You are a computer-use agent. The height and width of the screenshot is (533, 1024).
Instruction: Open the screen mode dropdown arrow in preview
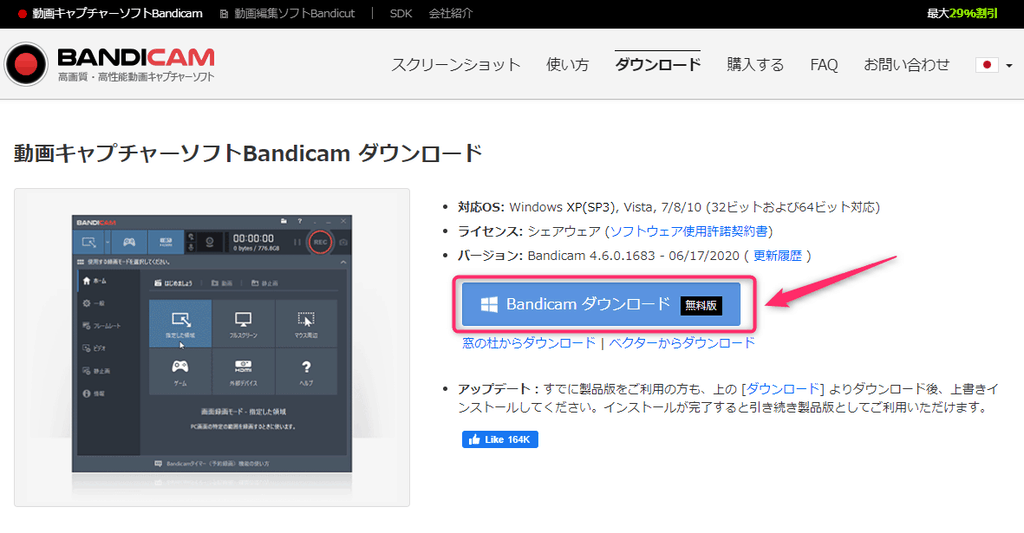[108, 242]
